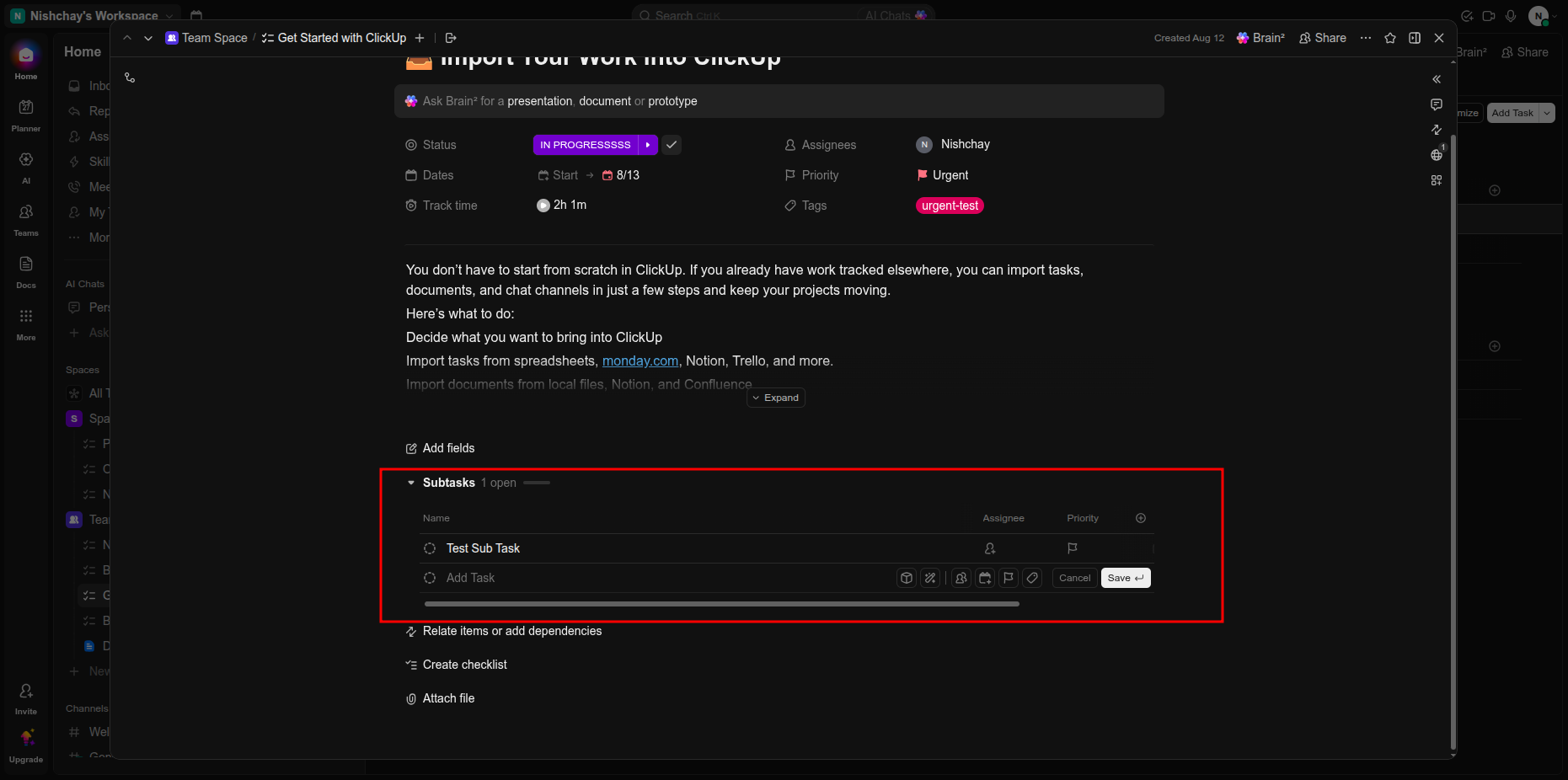Image resolution: width=1568 pixels, height=780 pixels.
Task: Set assignee for Test Sub Task
Action: tap(990, 548)
